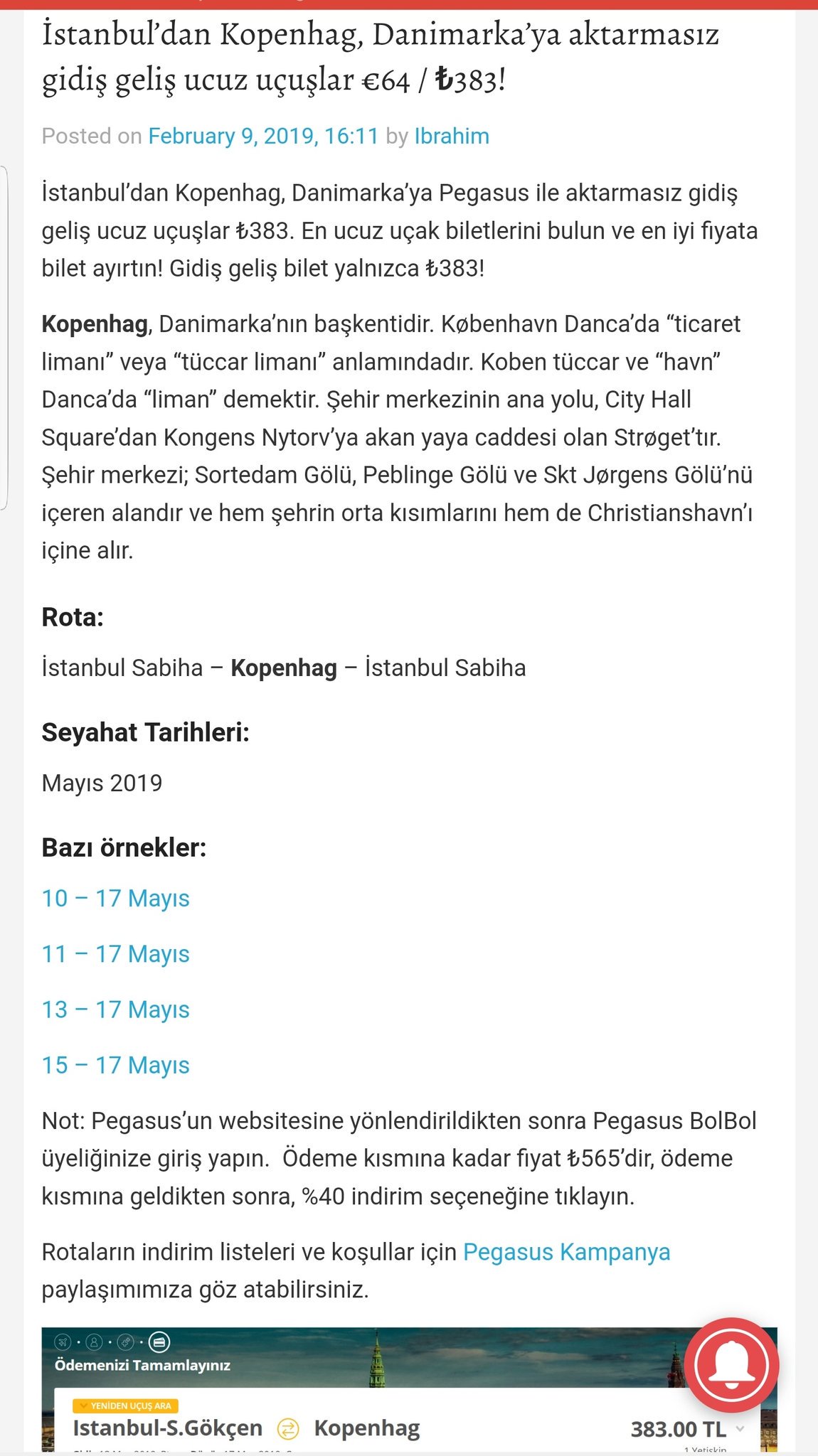Open the Yeniden Uçuş Ara dropdown
This screenshot has height=1456, width=818.
(x=125, y=1406)
